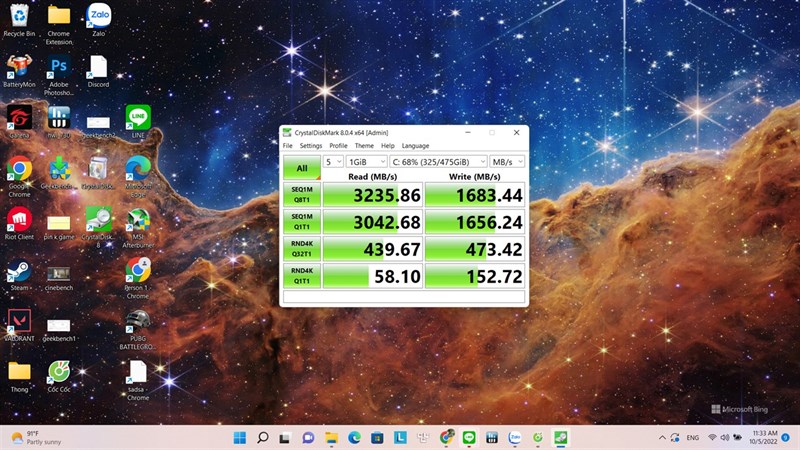
Task: Open the clock showing 11:33 AM
Action: click(763, 437)
